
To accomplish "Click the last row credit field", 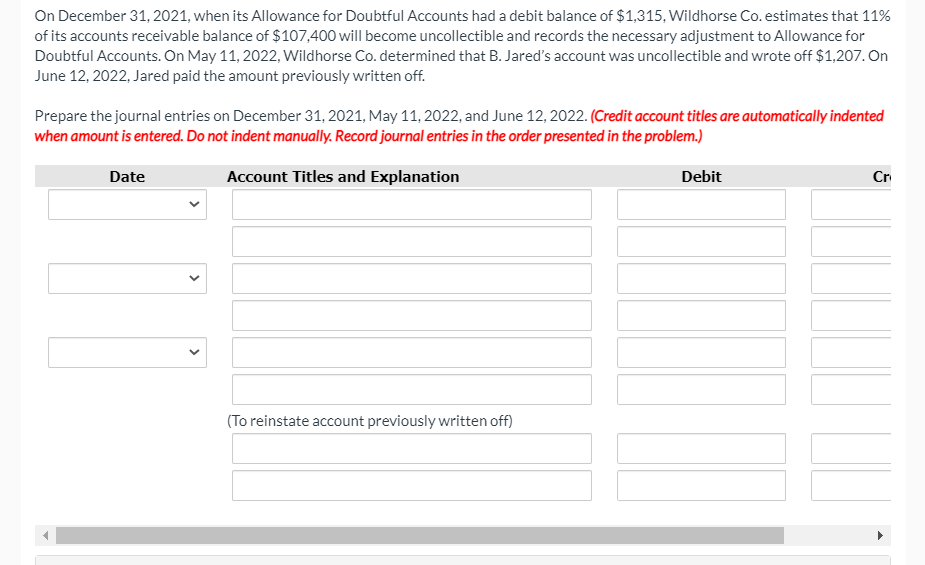I will (851, 485).
